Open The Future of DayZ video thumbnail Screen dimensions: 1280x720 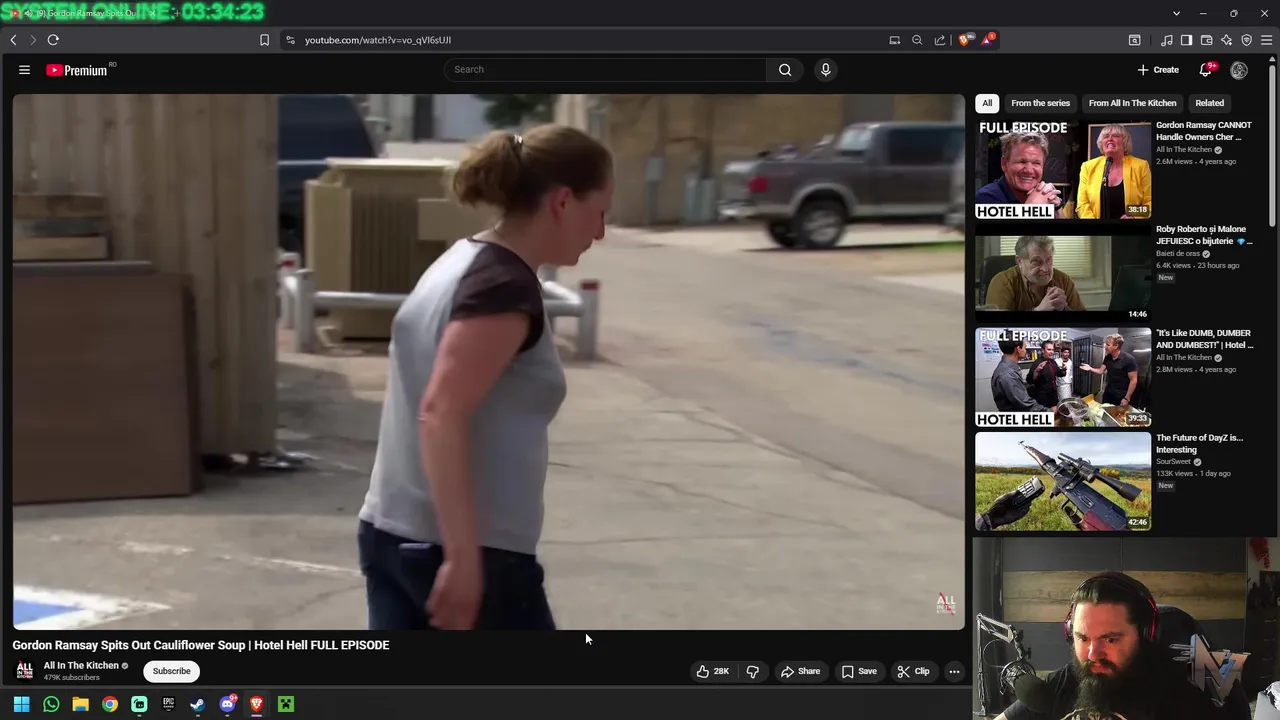[x=1063, y=481]
